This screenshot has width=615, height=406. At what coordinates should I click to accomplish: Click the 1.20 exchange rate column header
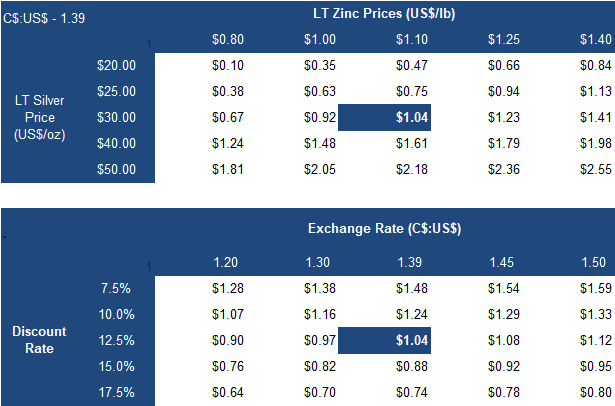point(228,262)
